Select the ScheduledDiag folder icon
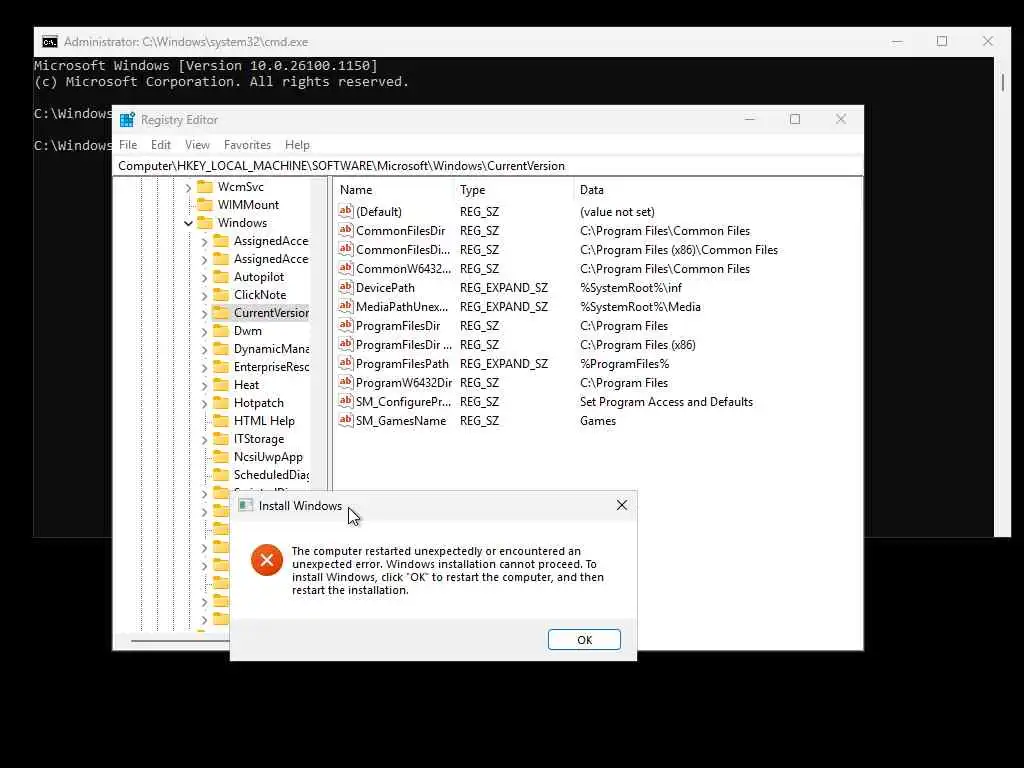This screenshot has height=768, width=1024. (x=221, y=475)
